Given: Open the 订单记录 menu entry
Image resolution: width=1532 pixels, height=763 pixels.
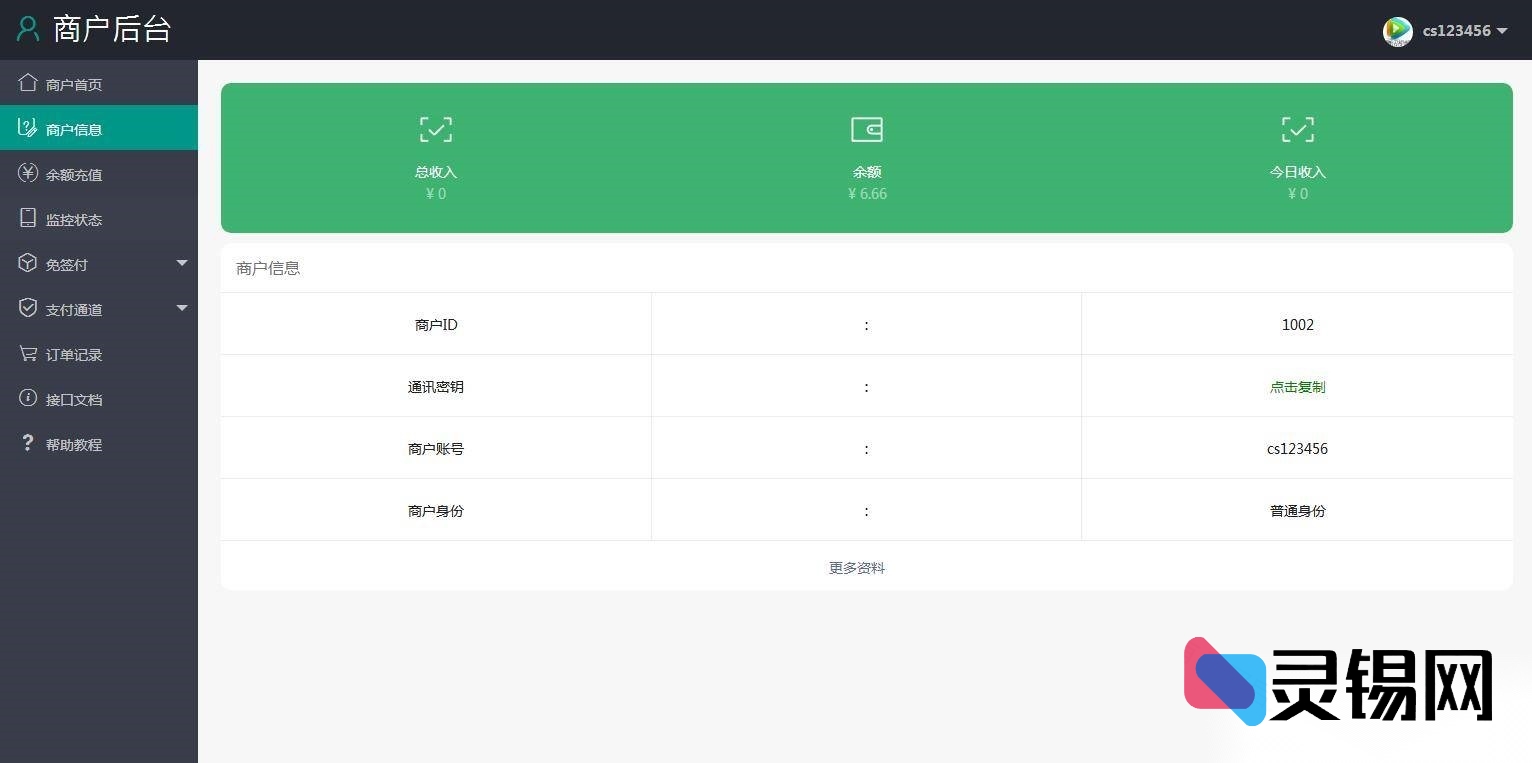Looking at the screenshot, I should point(72,354).
